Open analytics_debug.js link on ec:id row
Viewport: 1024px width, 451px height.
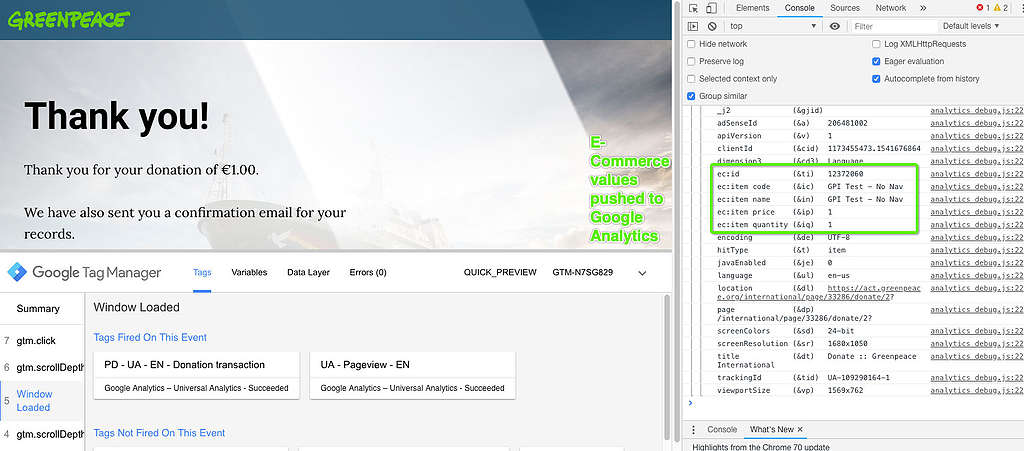click(977, 174)
